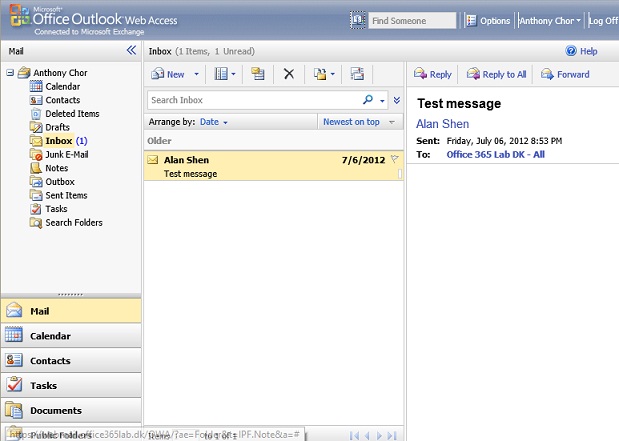This screenshot has width=619, height=441.
Task: Go to next page of items
Action: 379,435
